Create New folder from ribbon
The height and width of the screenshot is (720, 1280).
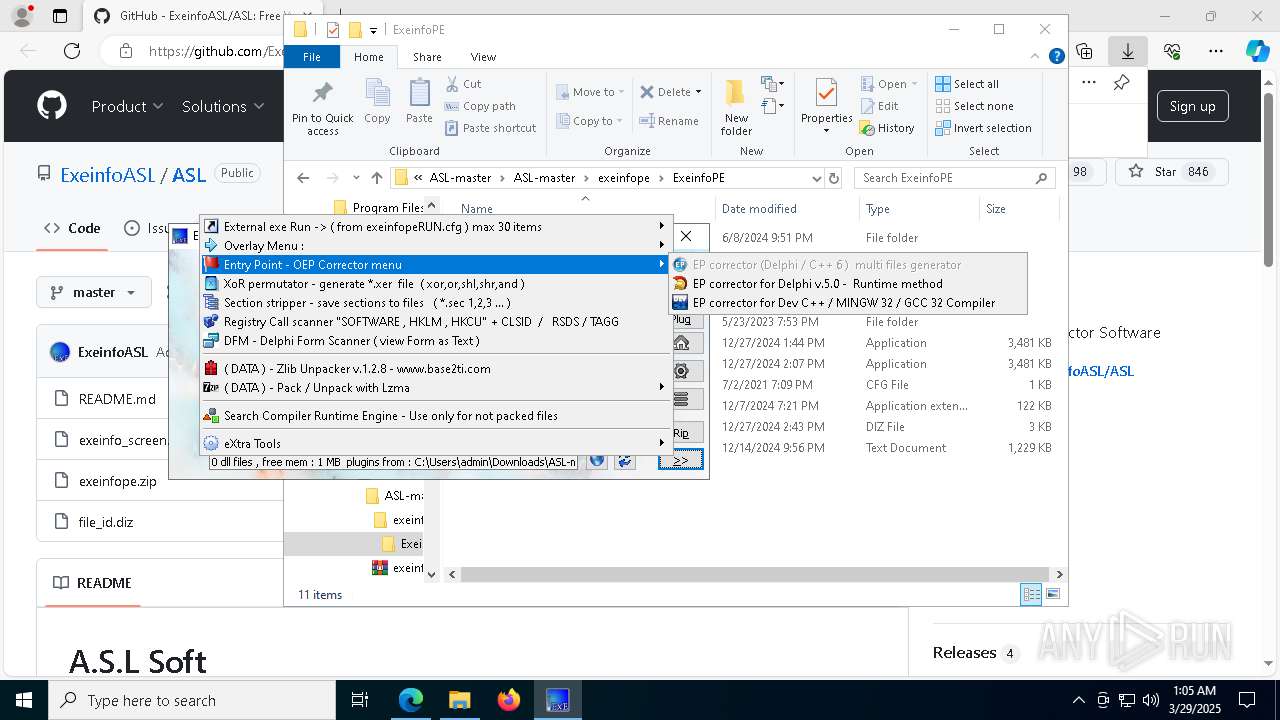736,108
